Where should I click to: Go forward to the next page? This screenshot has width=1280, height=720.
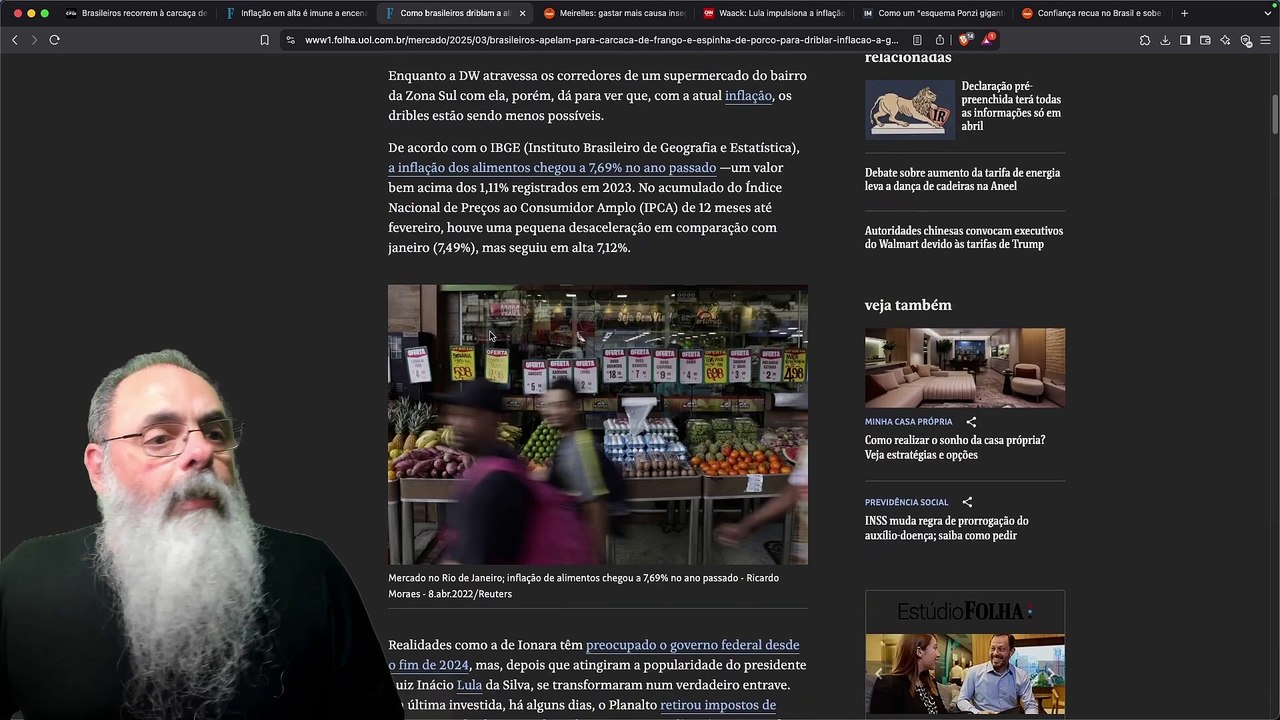pyautogui.click(x=34, y=40)
